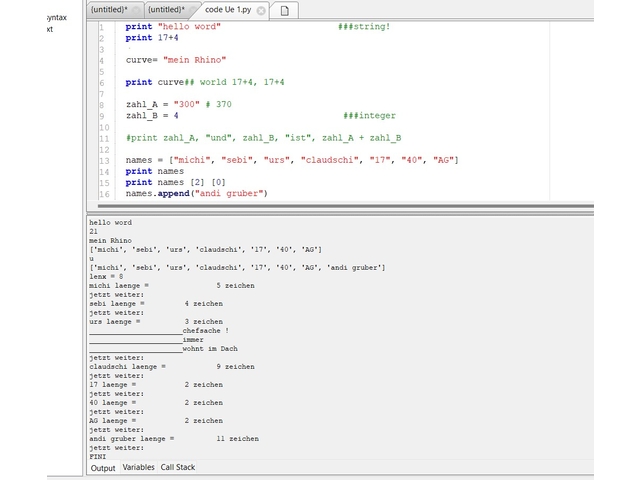
Task: Click the "sebi laenge =" output line
Action: click(156, 303)
